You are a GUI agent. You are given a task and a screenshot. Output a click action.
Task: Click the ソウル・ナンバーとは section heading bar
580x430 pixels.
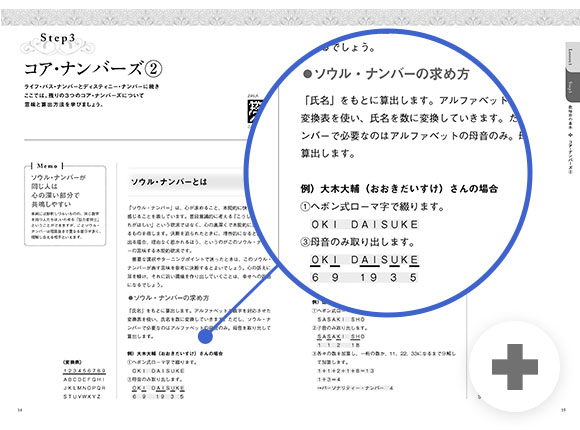186,182
